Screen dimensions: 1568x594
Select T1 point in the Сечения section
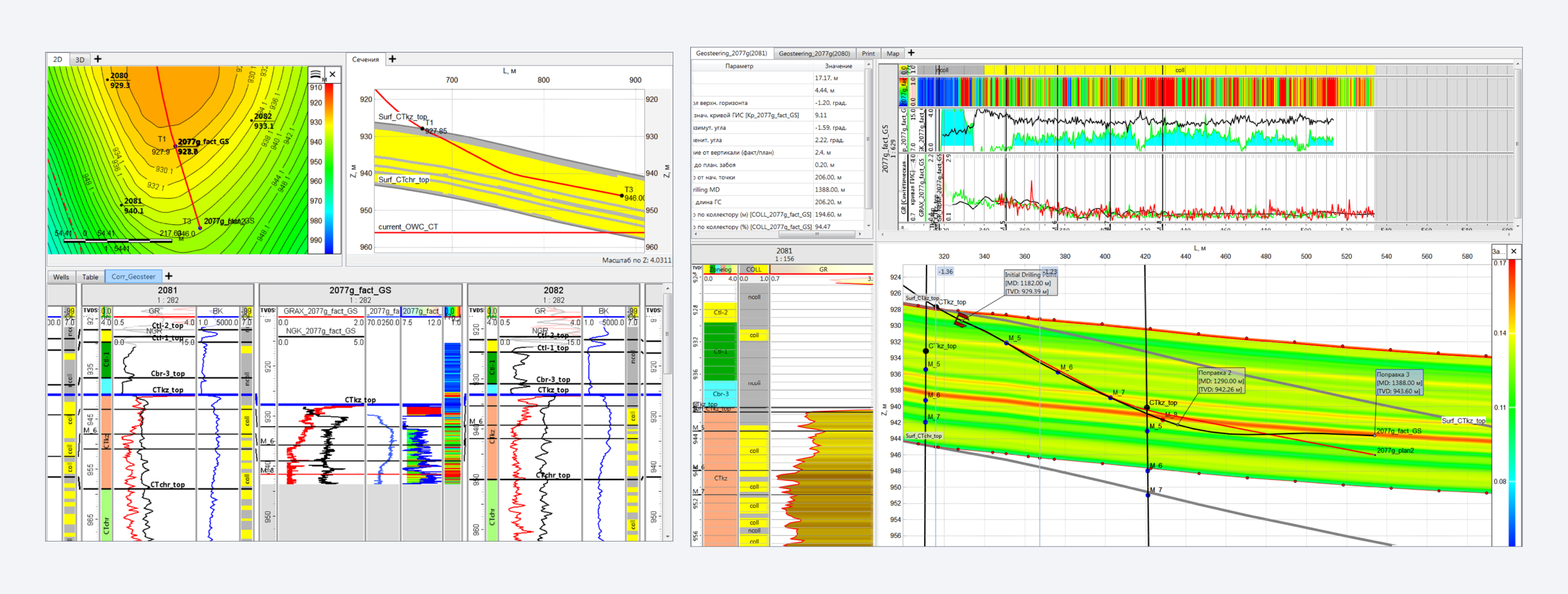tap(423, 128)
